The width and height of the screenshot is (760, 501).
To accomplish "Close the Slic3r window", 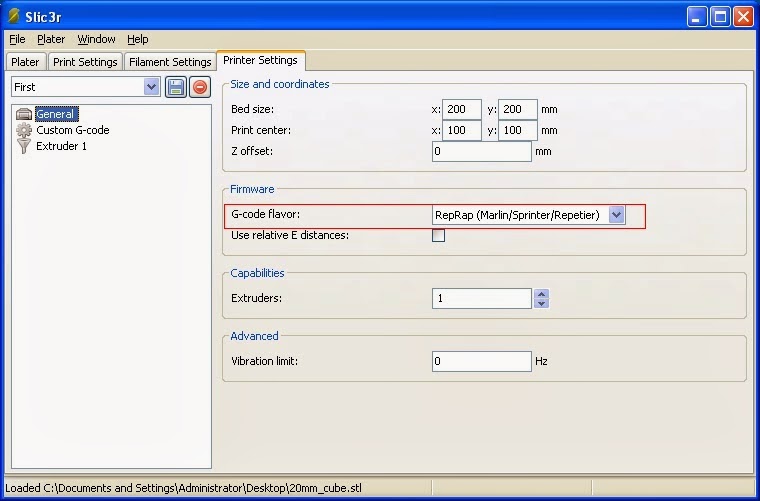I will click(x=743, y=17).
